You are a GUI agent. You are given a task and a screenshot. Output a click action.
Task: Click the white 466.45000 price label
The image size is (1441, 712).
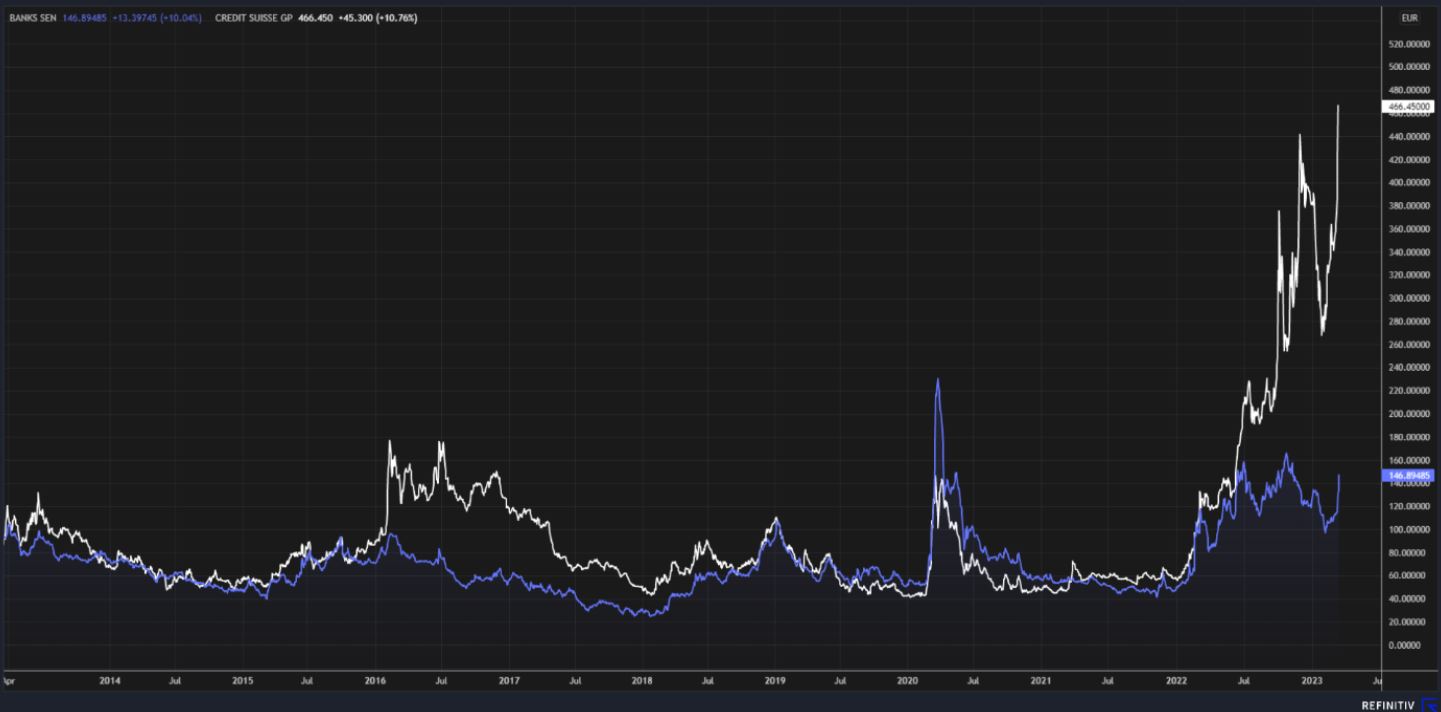(x=1407, y=106)
